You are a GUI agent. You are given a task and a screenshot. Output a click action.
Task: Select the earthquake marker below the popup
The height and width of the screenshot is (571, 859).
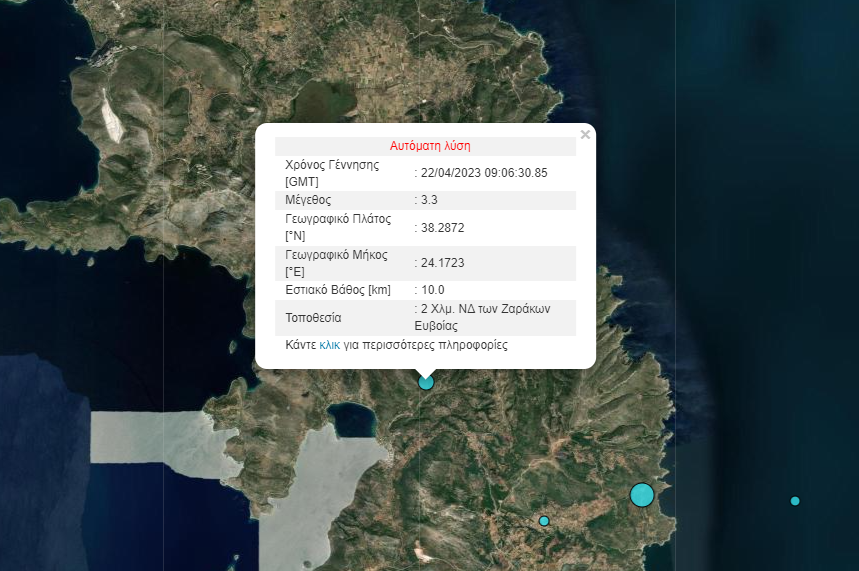coord(426,382)
